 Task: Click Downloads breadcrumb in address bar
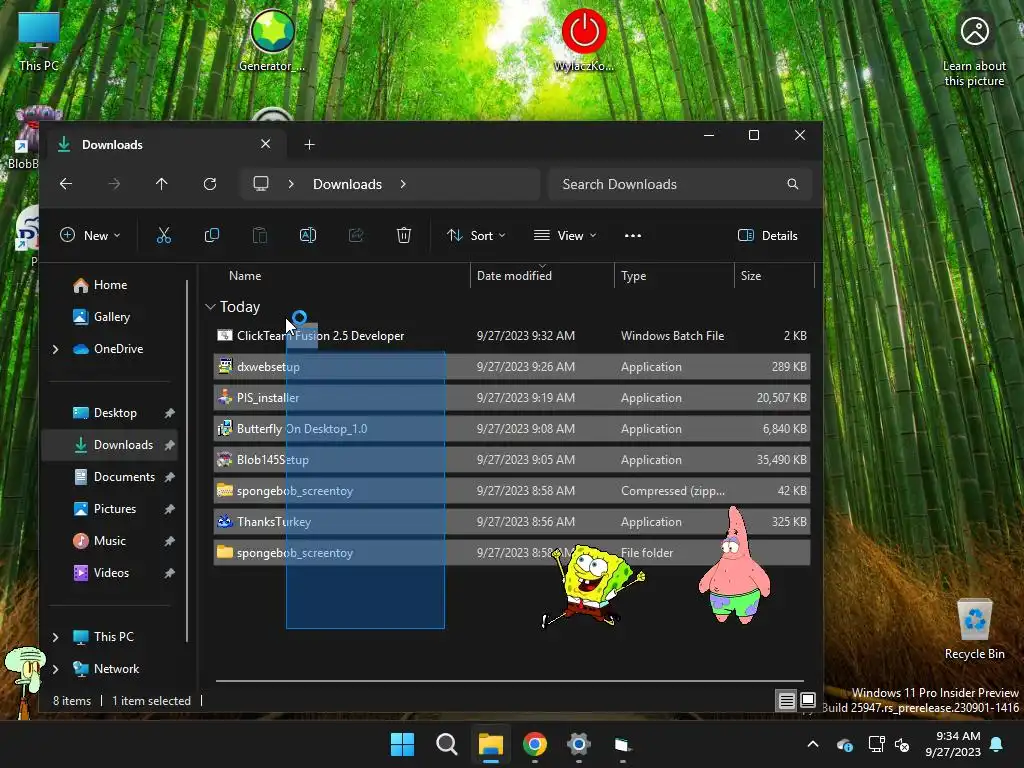pos(347,184)
